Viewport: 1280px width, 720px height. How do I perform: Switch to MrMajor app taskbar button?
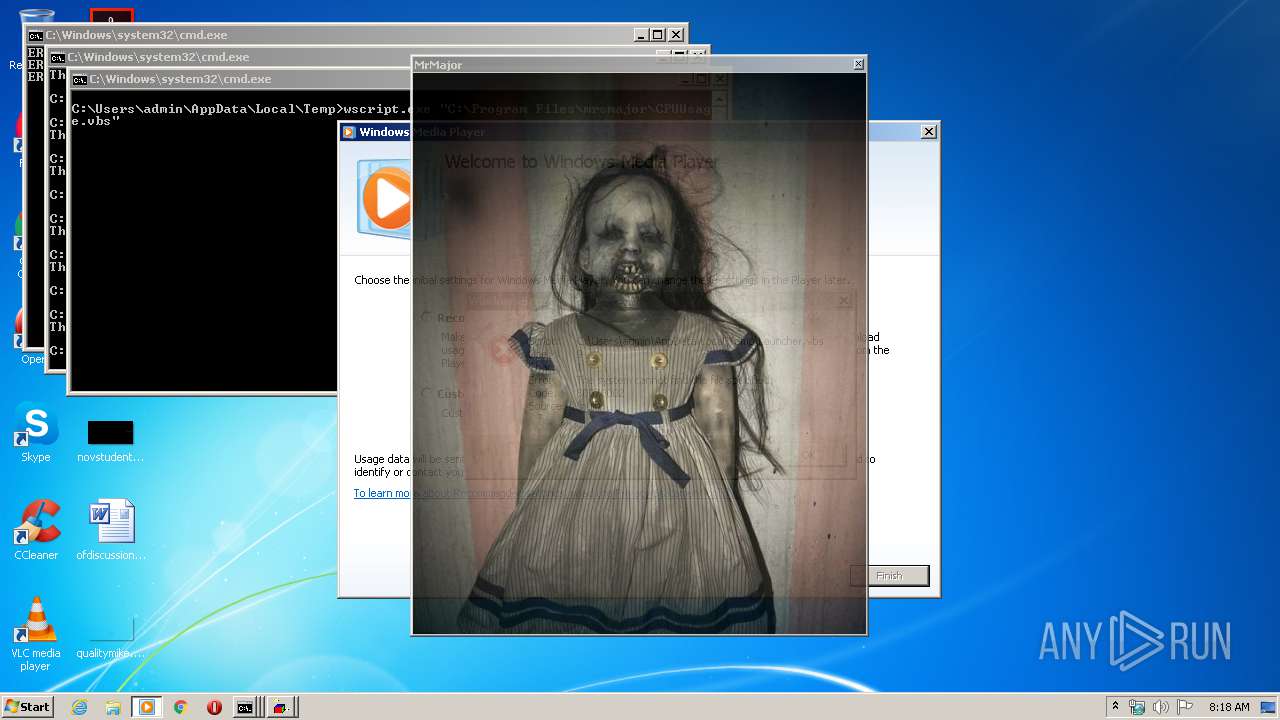point(281,707)
